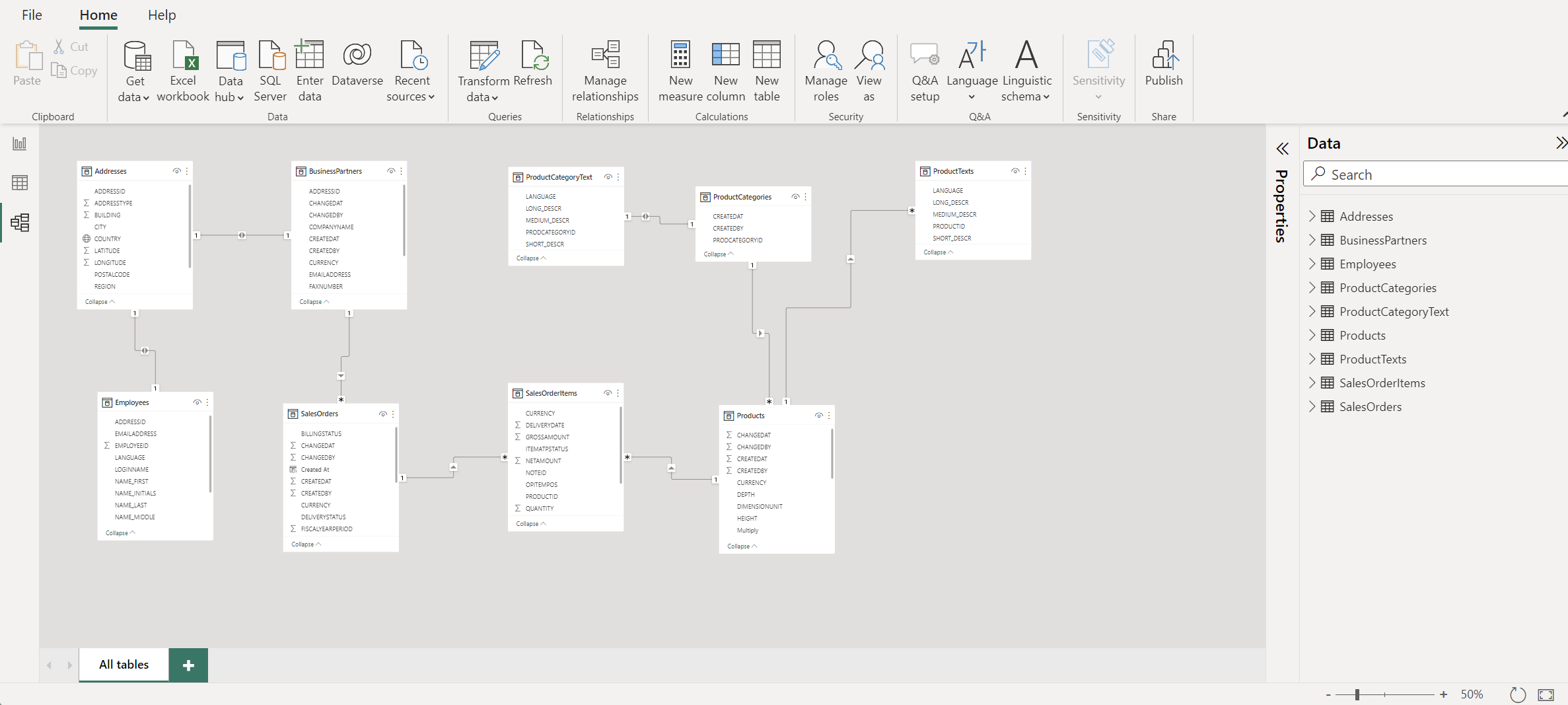Toggle the Products table visibility

(x=818, y=416)
